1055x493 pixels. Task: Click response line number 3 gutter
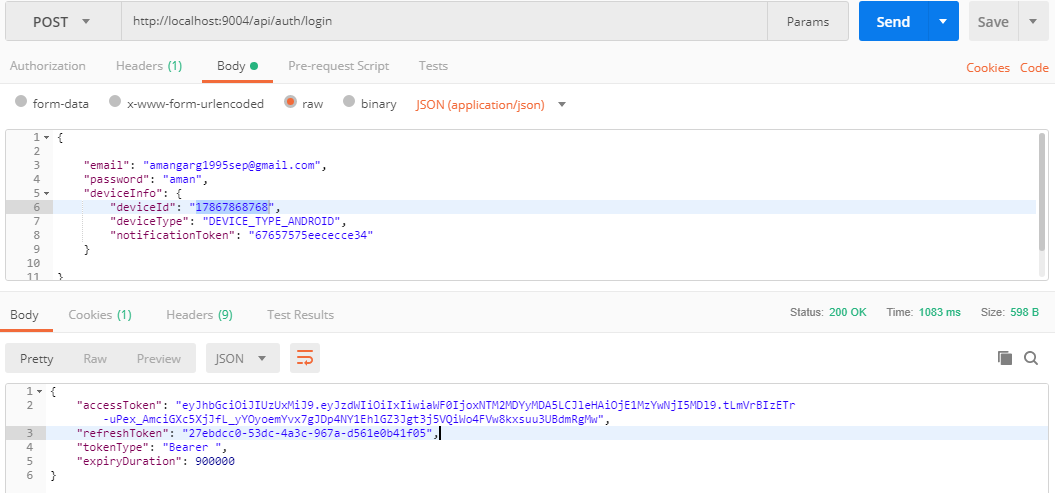point(26,433)
